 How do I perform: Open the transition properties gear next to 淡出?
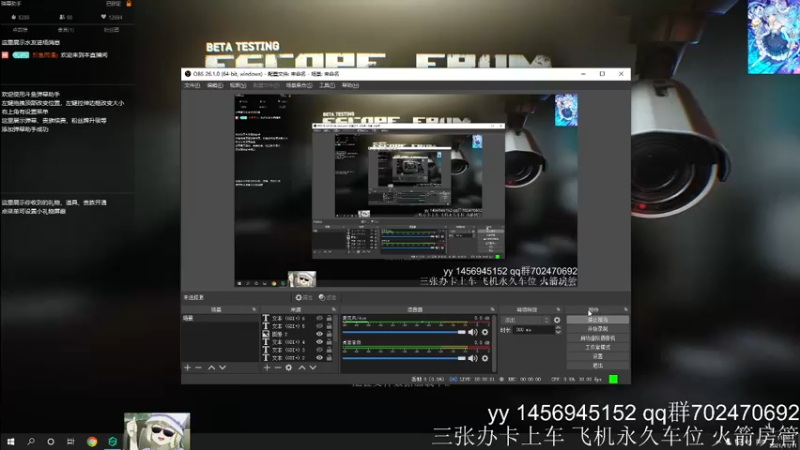point(557,320)
